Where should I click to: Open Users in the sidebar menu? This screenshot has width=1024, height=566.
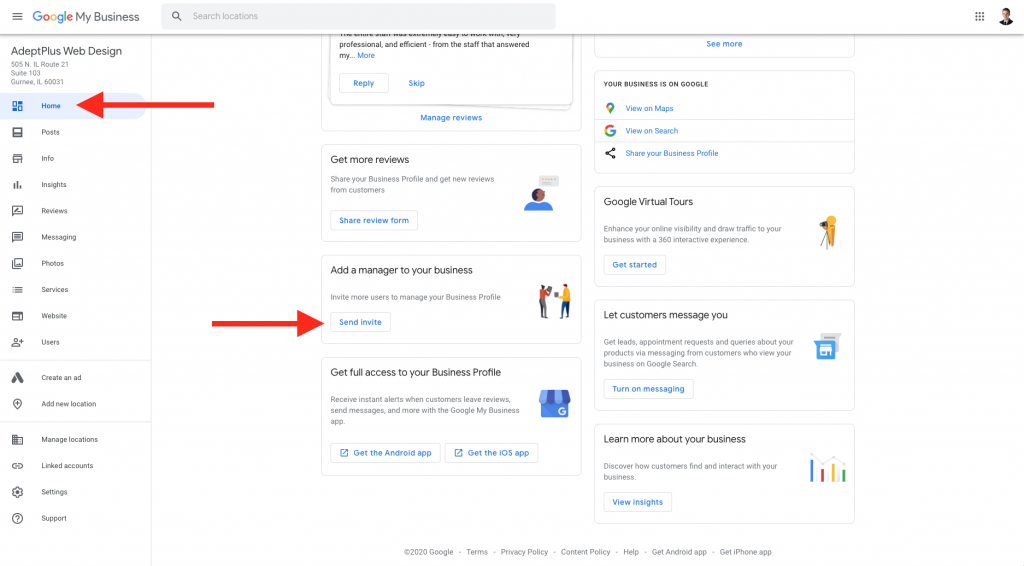point(50,342)
